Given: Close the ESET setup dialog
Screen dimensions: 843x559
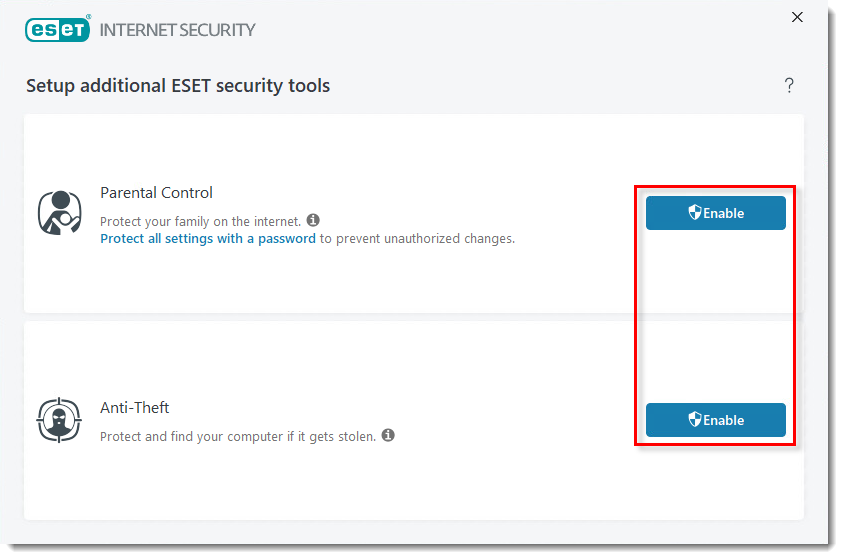Looking at the screenshot, I should [x=797, y=17].
